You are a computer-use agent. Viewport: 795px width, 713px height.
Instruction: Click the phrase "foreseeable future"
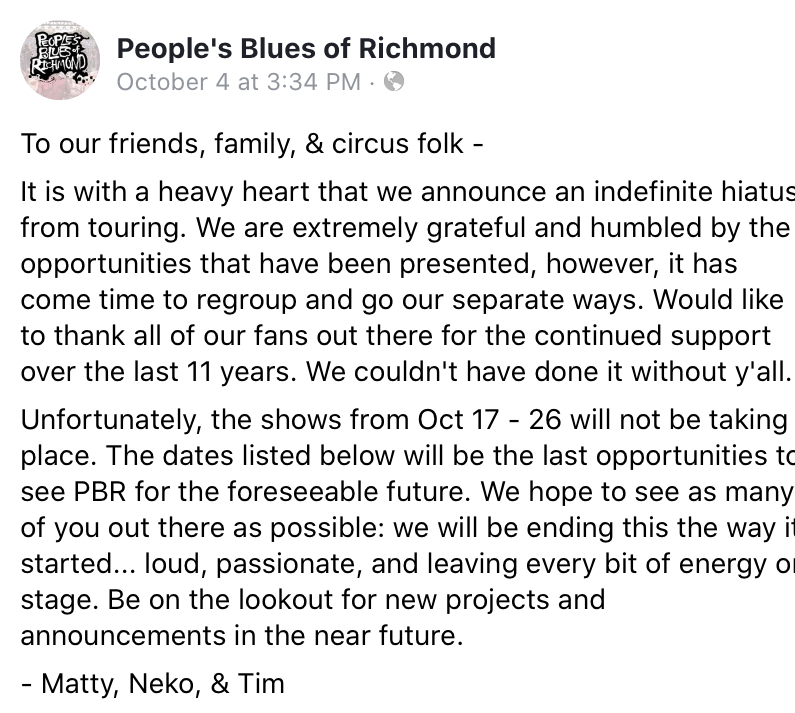tap(349, 491)
